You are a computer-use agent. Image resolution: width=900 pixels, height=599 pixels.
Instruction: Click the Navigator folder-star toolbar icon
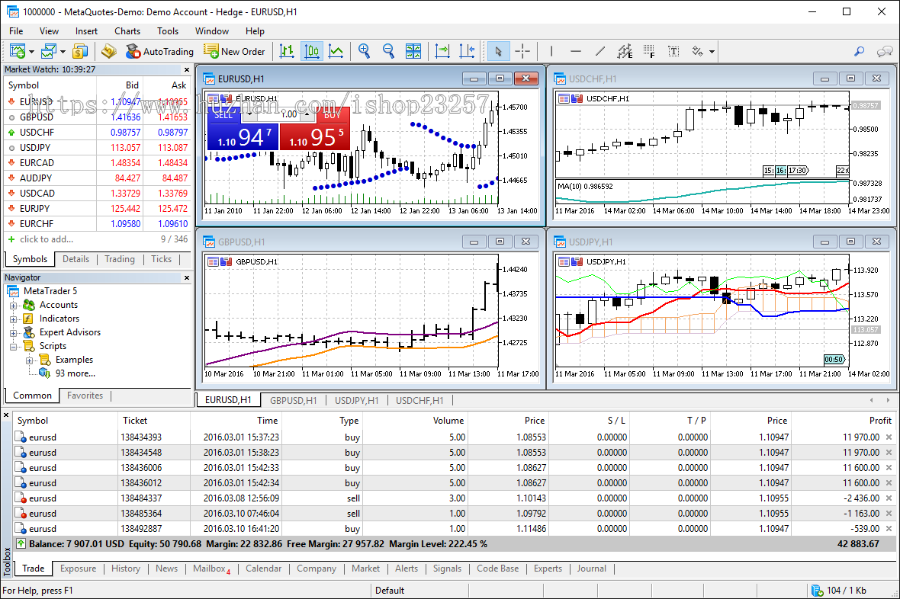[x=109, y=52]
